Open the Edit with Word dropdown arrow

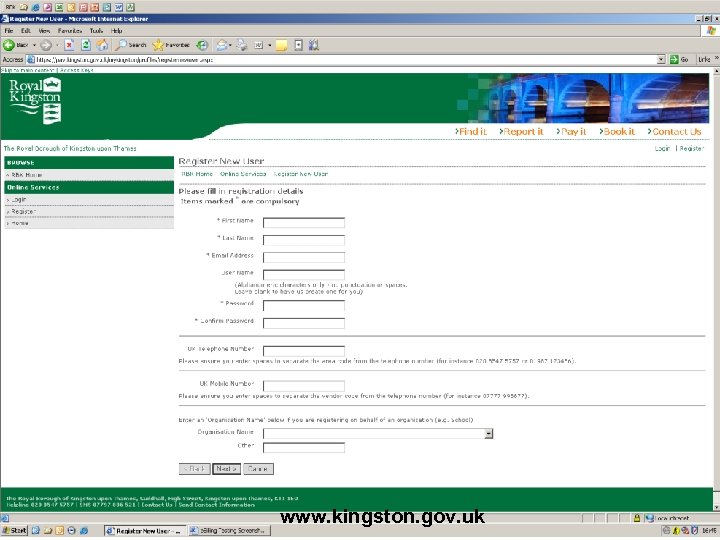coord(270,45)
